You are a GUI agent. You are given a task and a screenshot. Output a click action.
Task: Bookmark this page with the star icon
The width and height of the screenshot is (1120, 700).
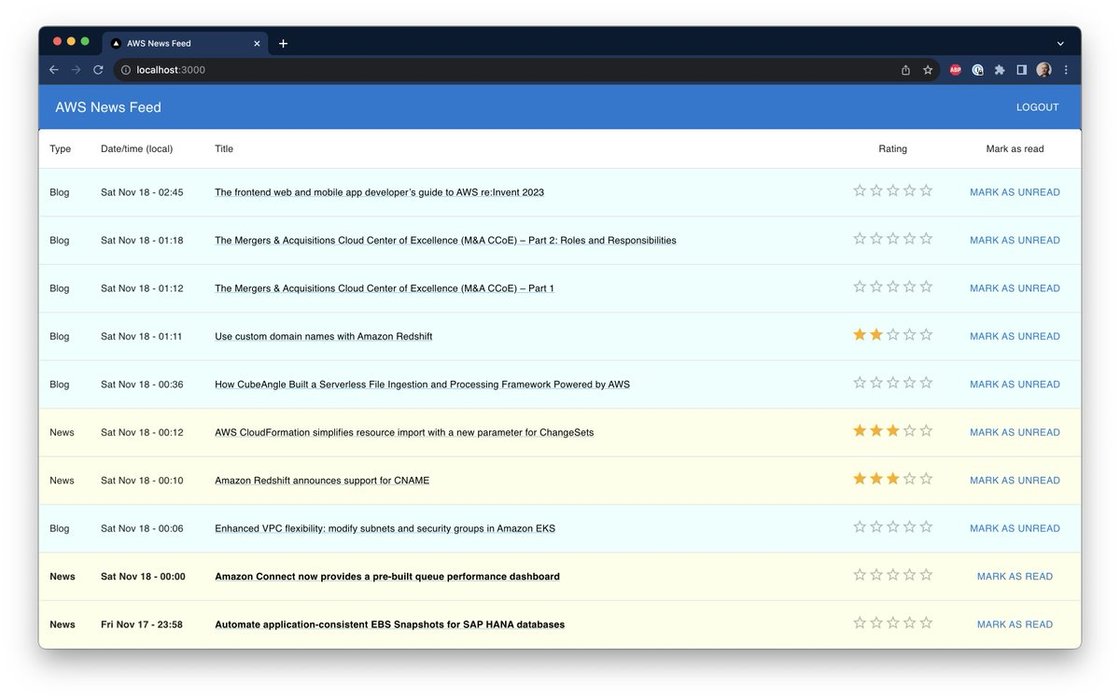928,70
